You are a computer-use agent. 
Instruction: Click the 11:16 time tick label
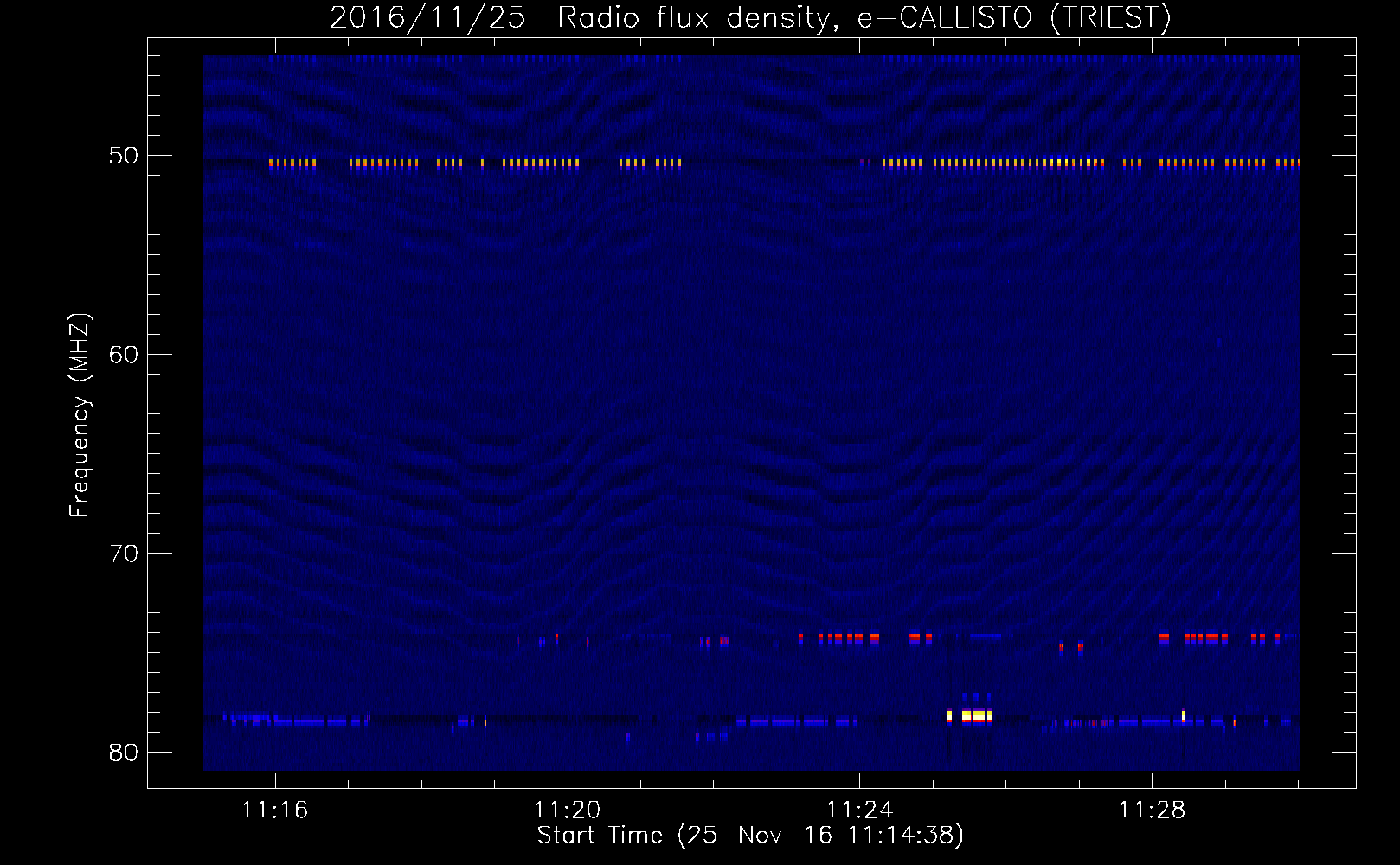point(275,811)
